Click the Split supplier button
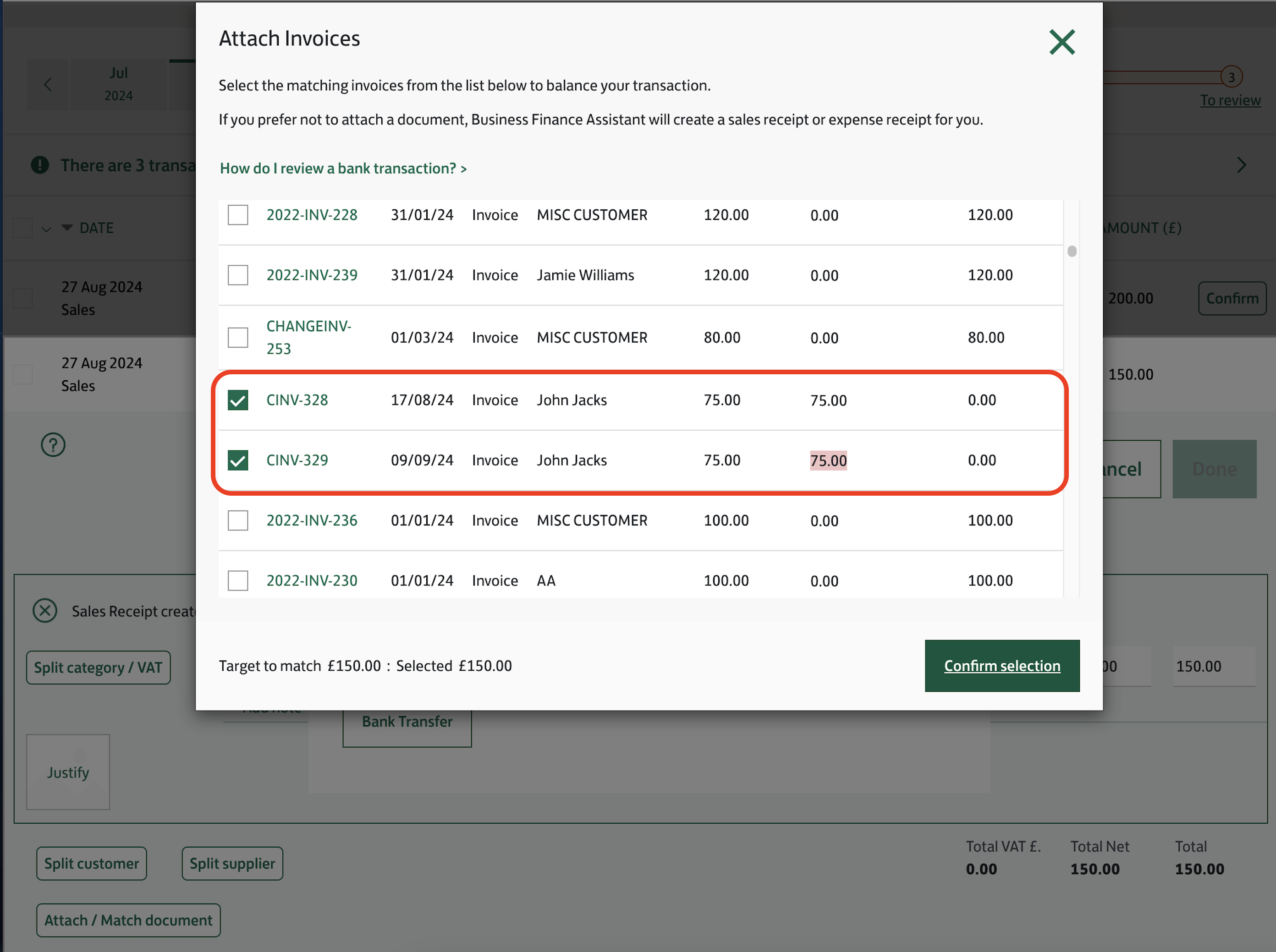 [232, 863]
